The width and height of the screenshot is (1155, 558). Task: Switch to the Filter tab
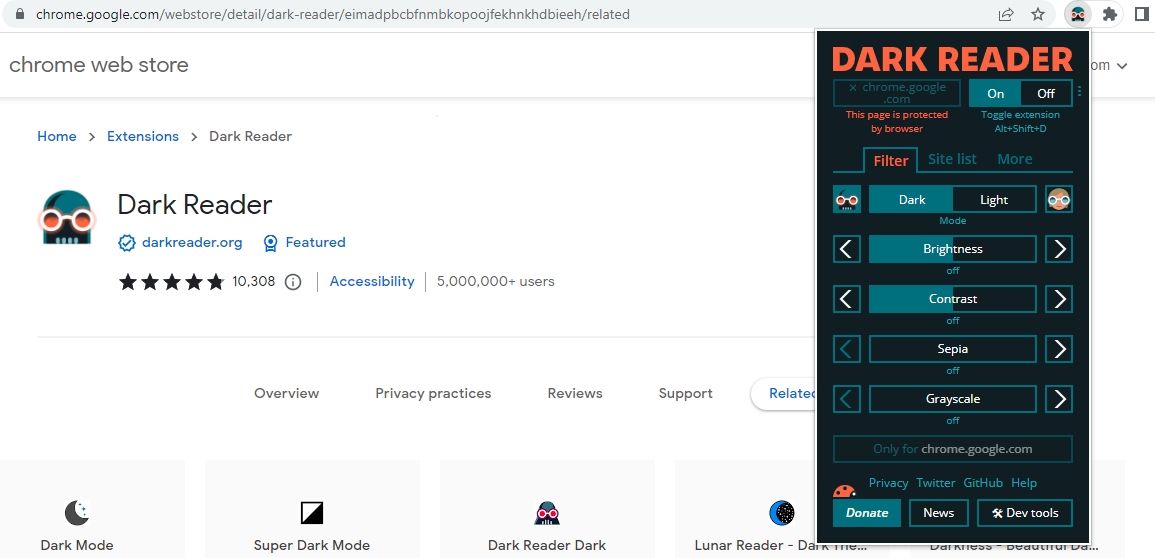[x=891, y=160]
